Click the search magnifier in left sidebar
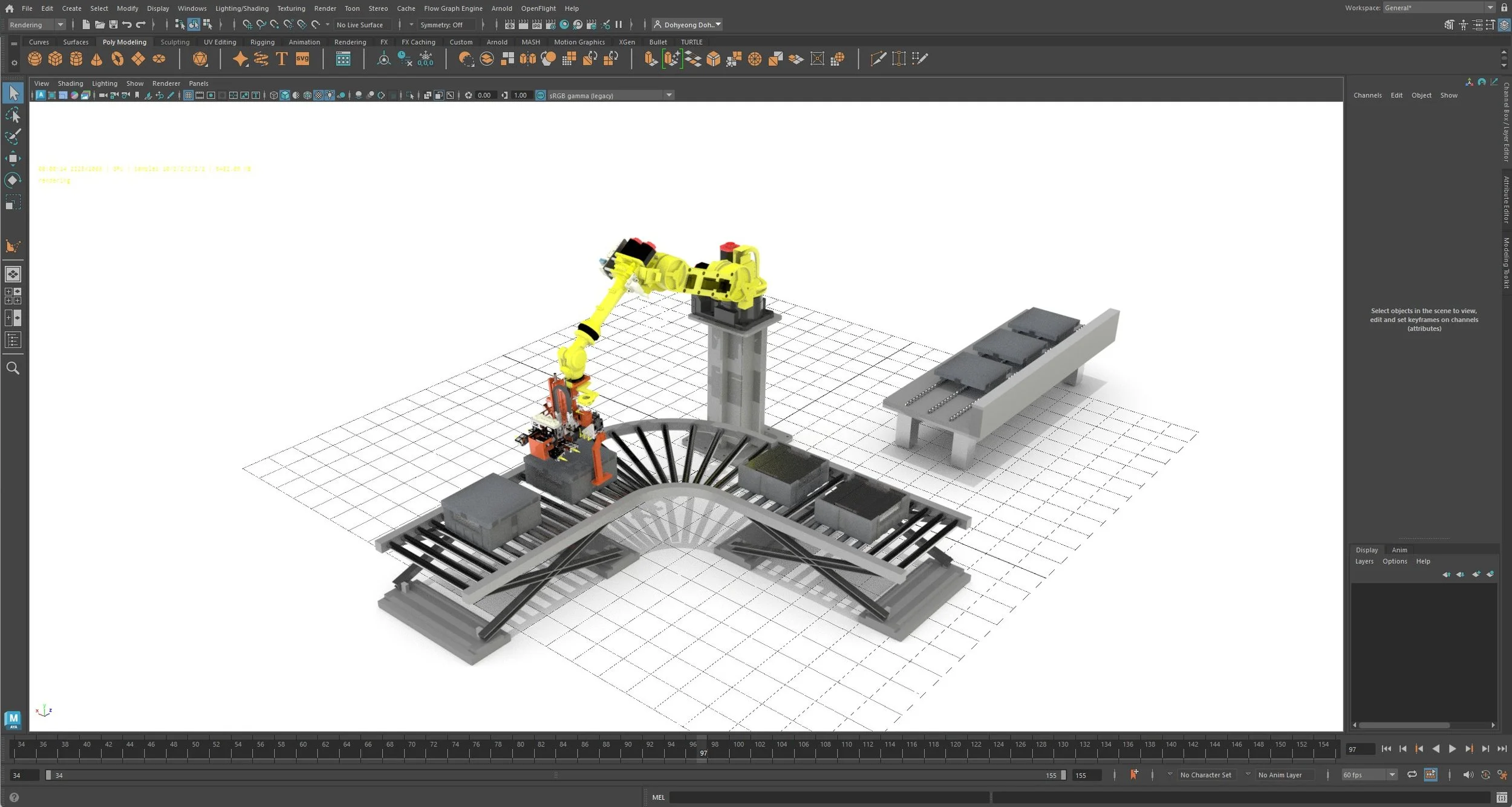Viewport: 1512px width, 807px height. (x=13, y=368)
